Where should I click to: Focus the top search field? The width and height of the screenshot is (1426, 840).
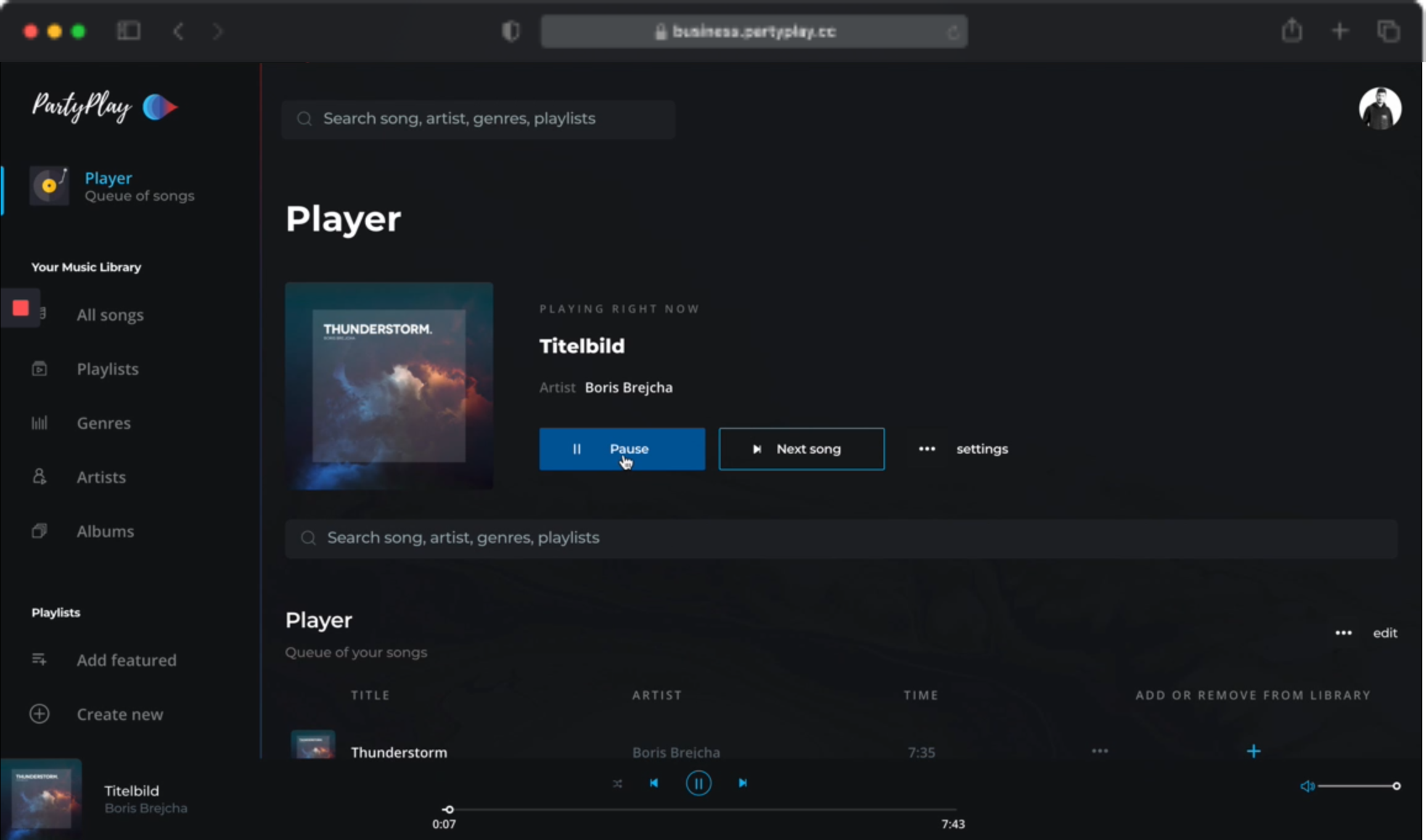478,119
